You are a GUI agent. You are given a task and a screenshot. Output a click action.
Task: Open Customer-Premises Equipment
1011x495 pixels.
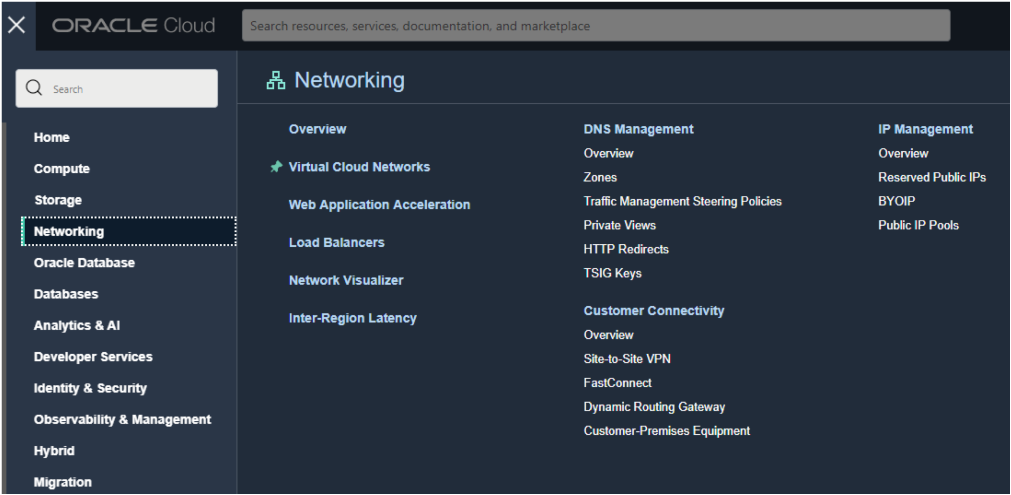point(667,431)
